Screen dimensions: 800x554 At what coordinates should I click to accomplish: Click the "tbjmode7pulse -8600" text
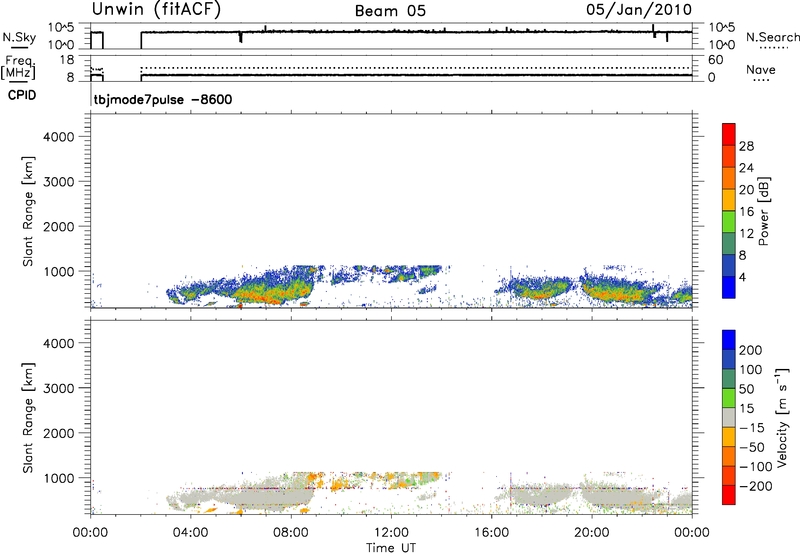pyautogui.click(x=163, y=99)
